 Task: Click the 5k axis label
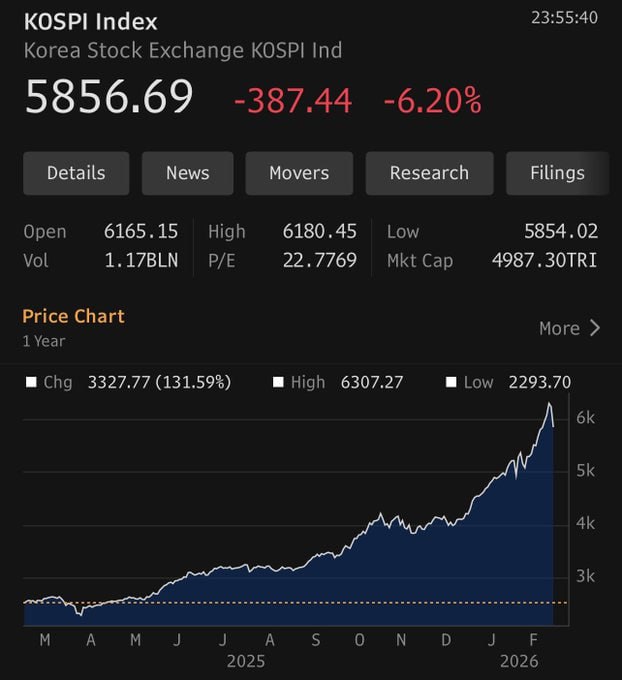(x=586, y=471)
